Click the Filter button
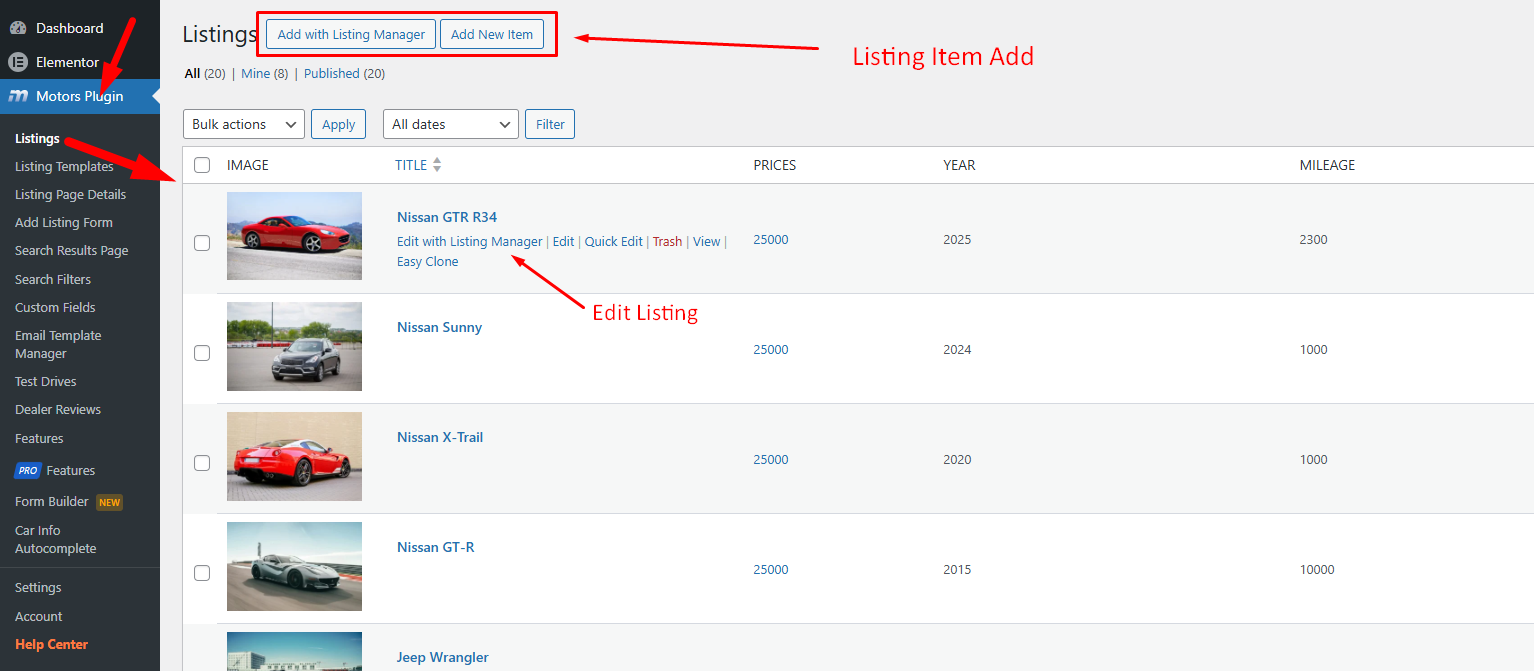 point(550,124)
